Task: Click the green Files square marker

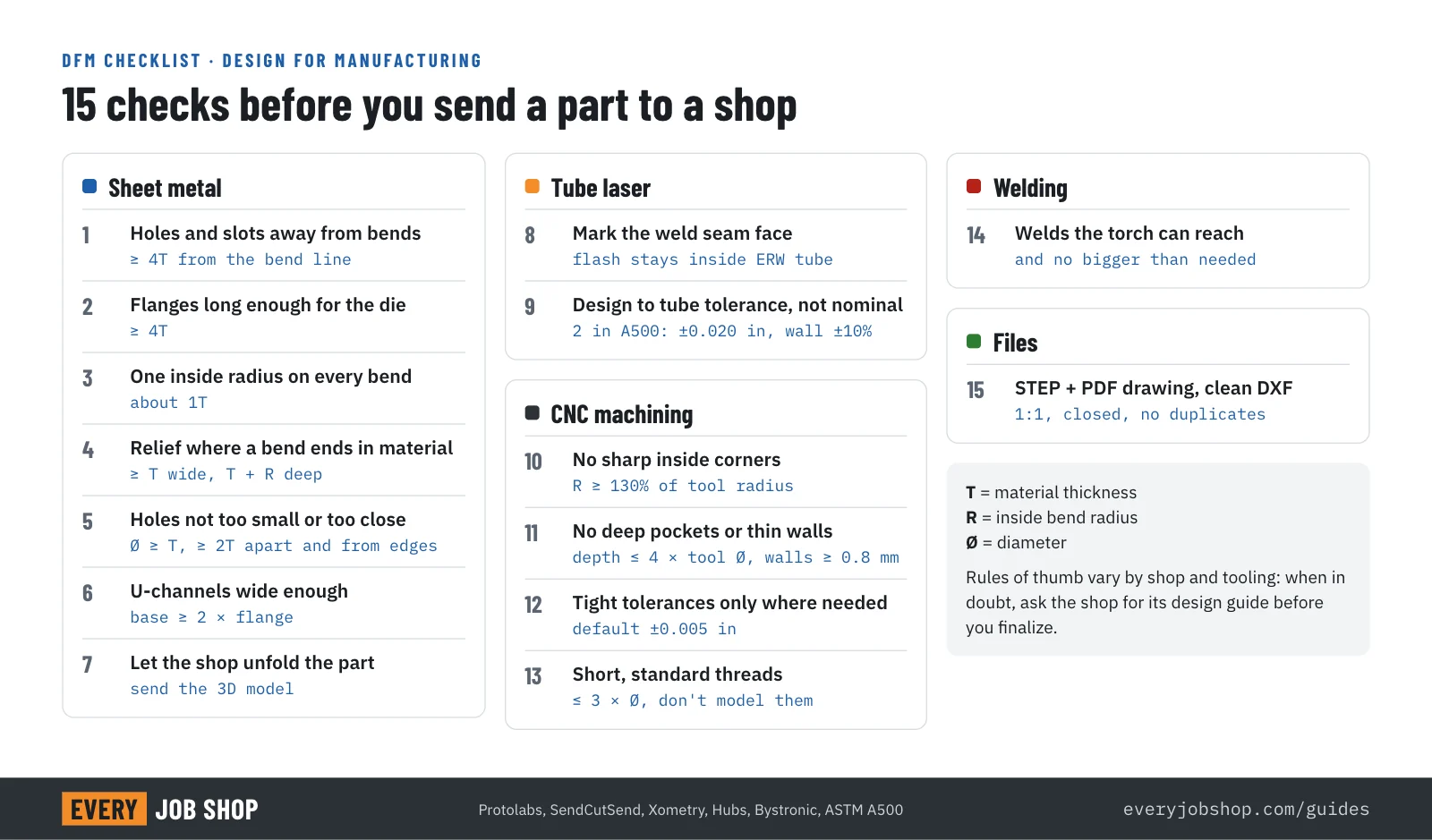Action: tap(974, 341)
